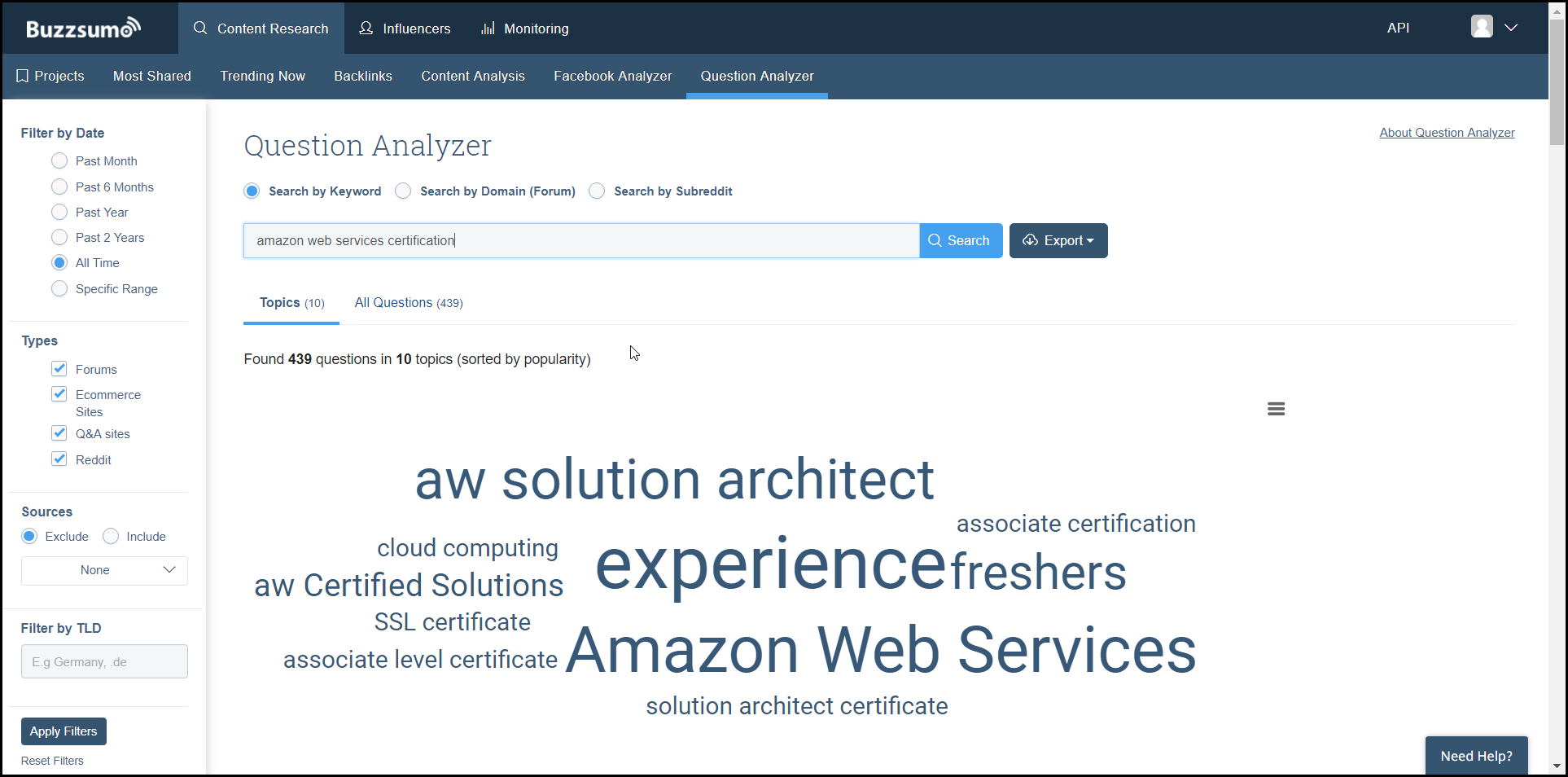
Task: Toggle Ecommerce Sites checkbox
Action: tap(59, 394)
